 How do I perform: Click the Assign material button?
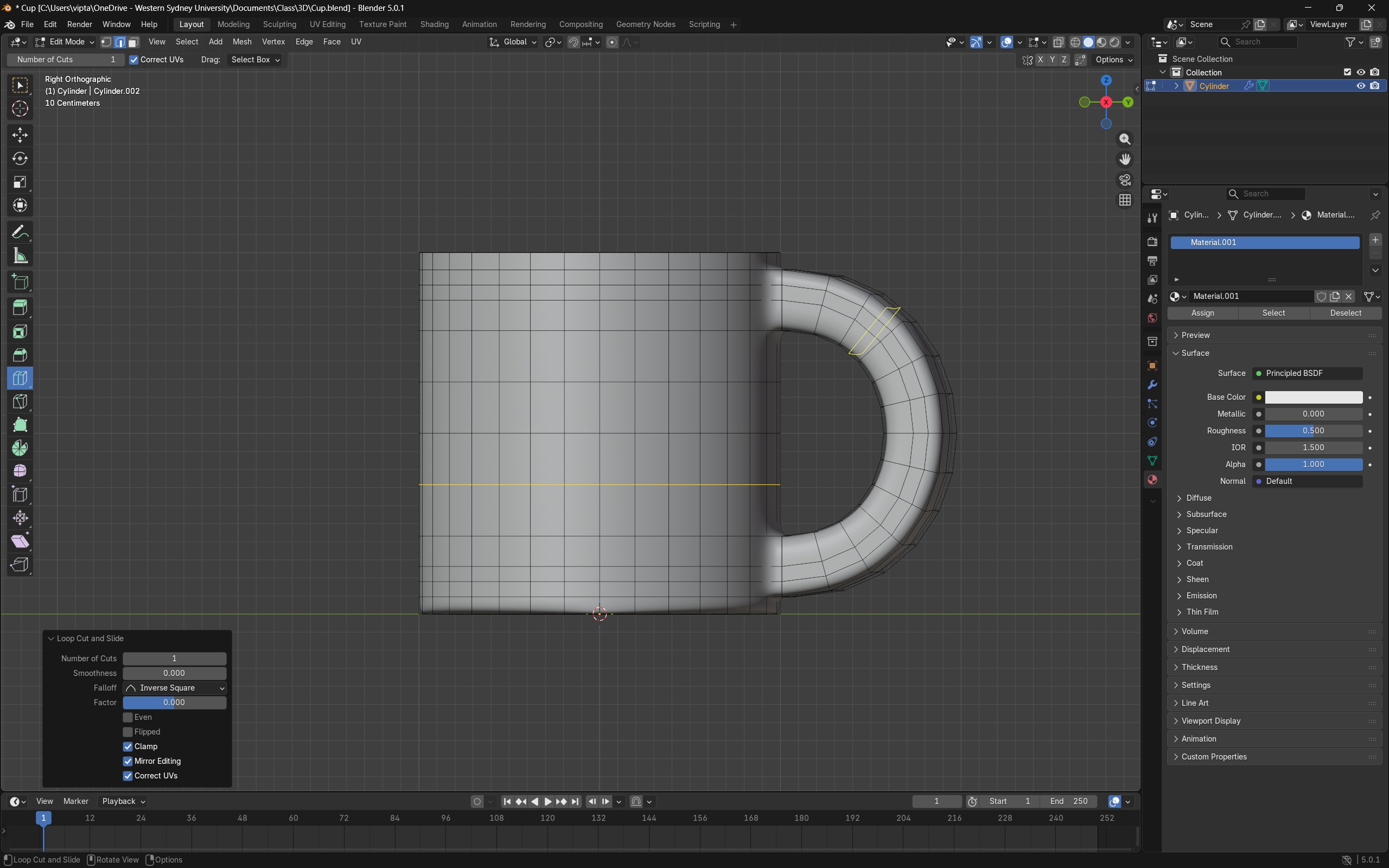coord(1202,313)
